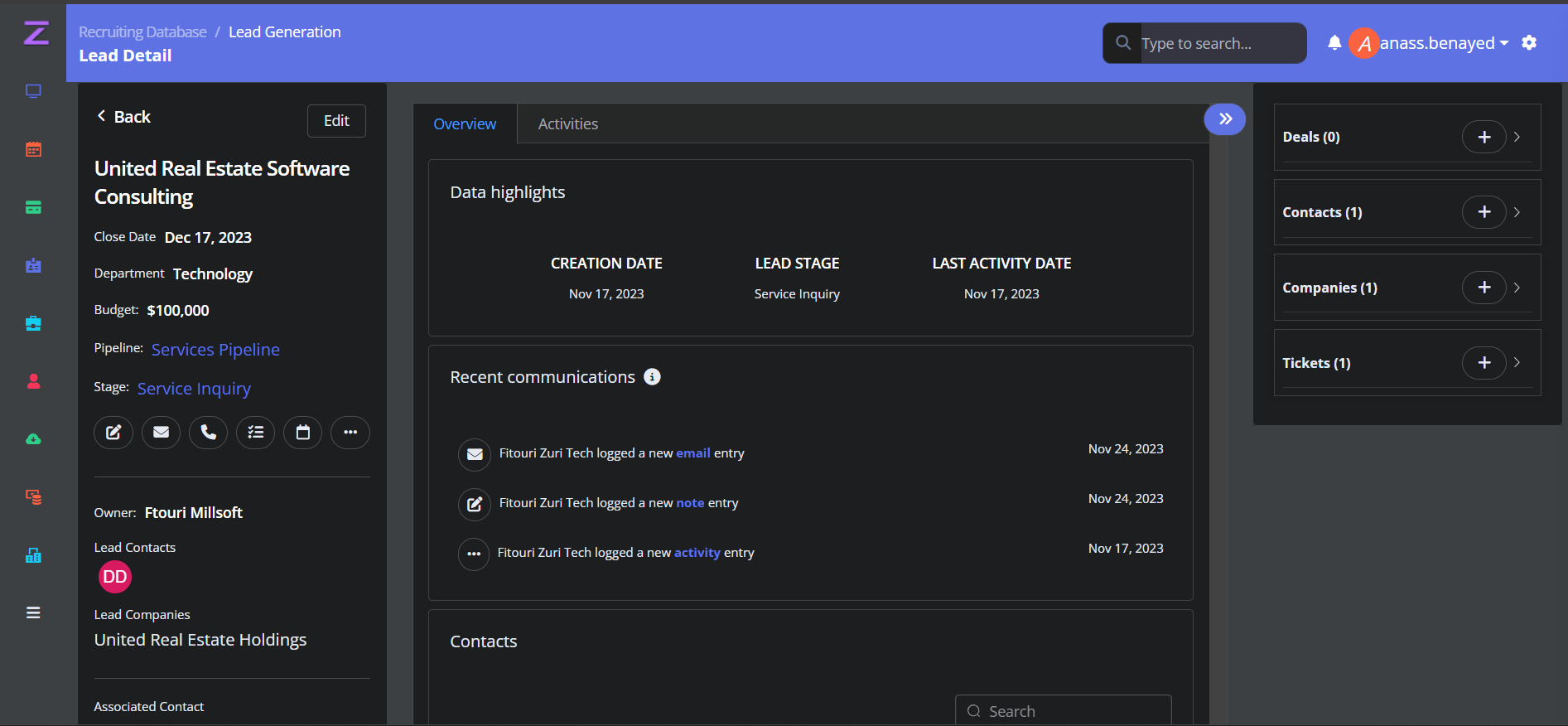This screenshot has height=726, width=1568.
Task: Switch to the Activities tab
Action: click(x=567, y=124)
